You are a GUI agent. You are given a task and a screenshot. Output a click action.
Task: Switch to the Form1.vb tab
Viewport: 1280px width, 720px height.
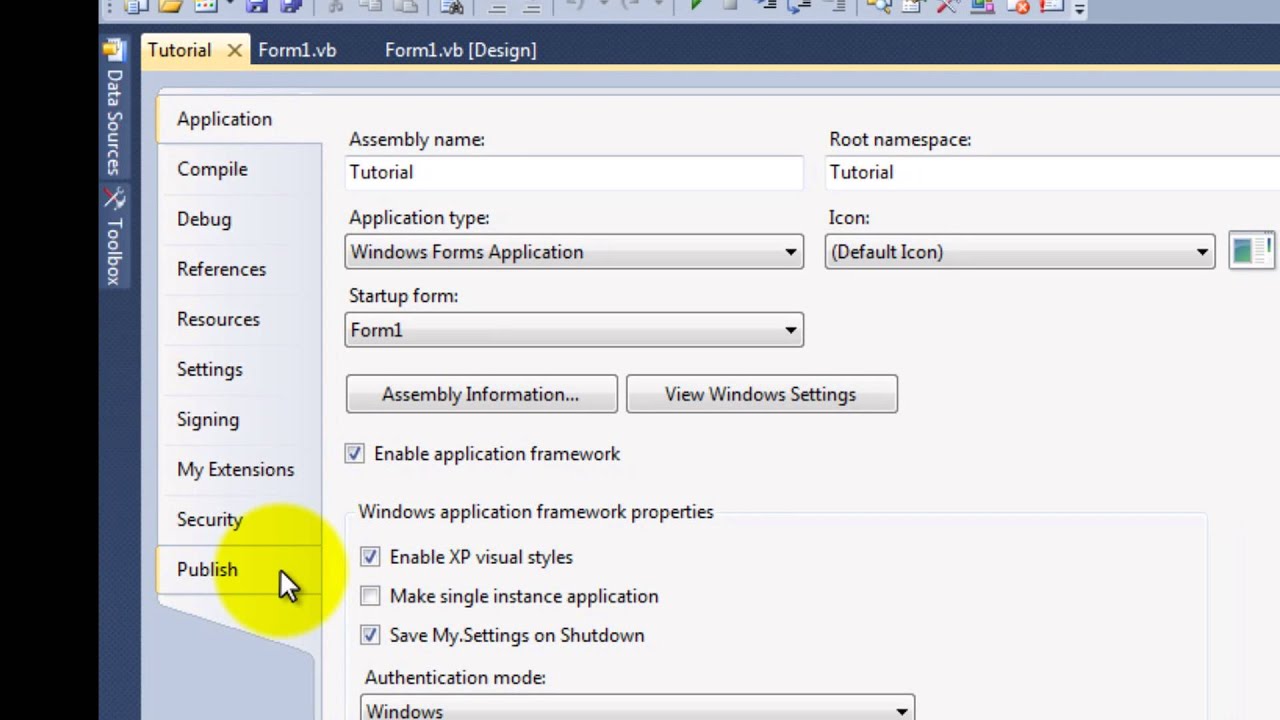pos(297,50)
